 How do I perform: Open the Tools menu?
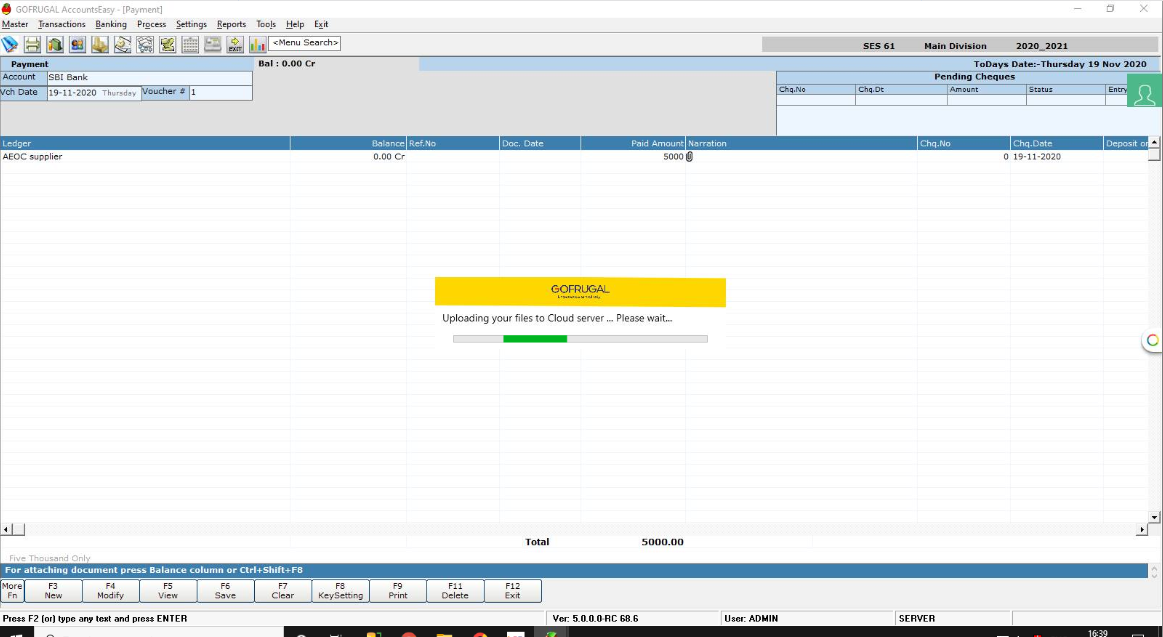click(266, 24)
